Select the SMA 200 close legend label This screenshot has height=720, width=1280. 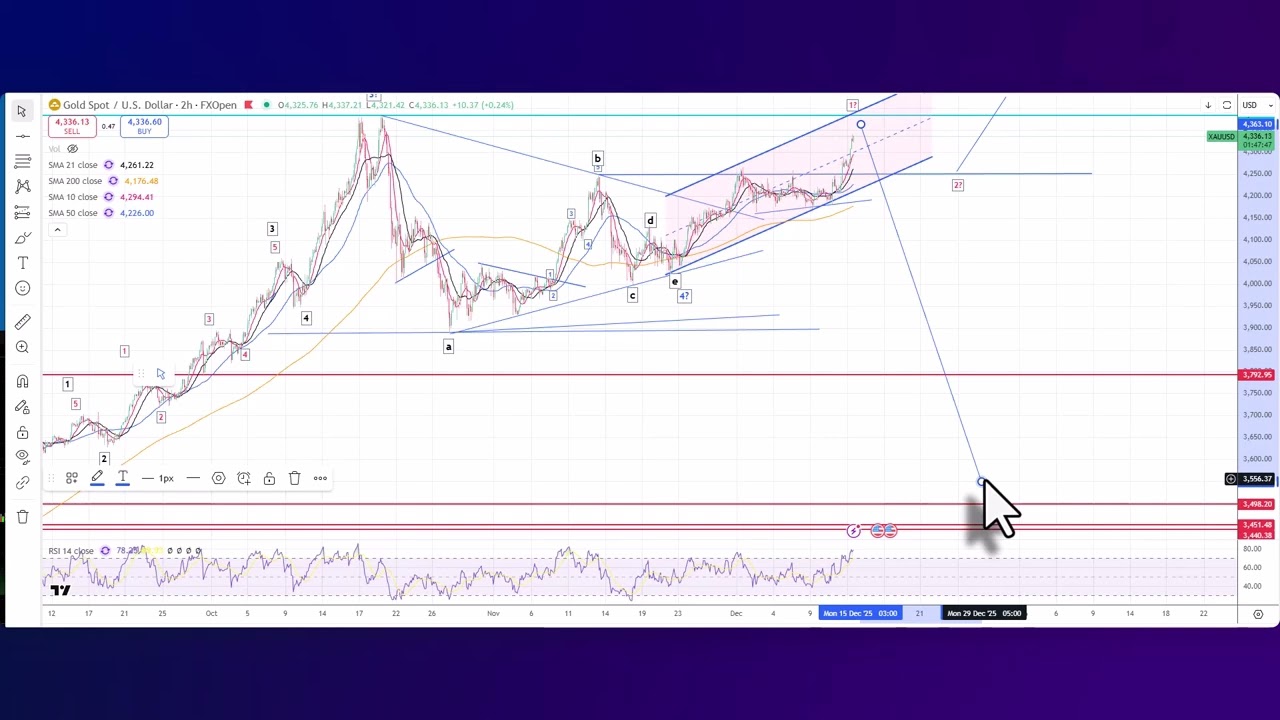75,181
